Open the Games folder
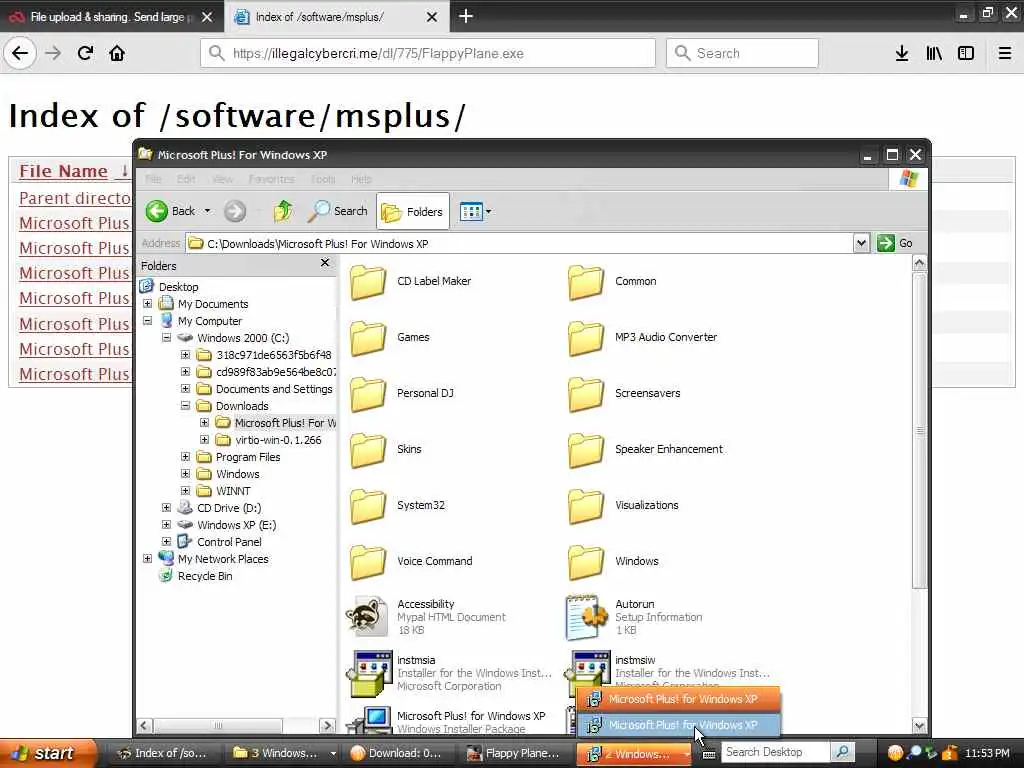Screen dimensions: 1024x768 pos(390,338)
